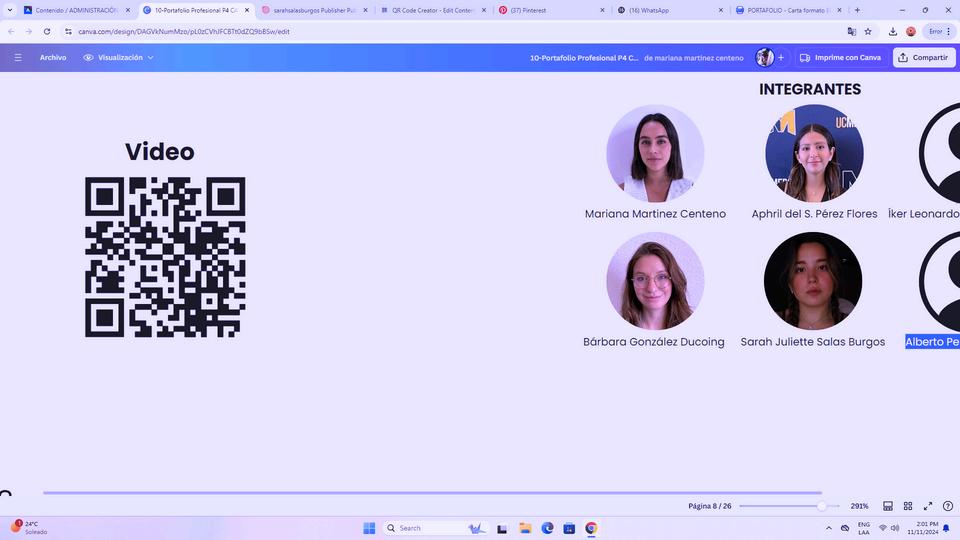Switch to the PORTAFOLIO - Carta formato tab

789,10
